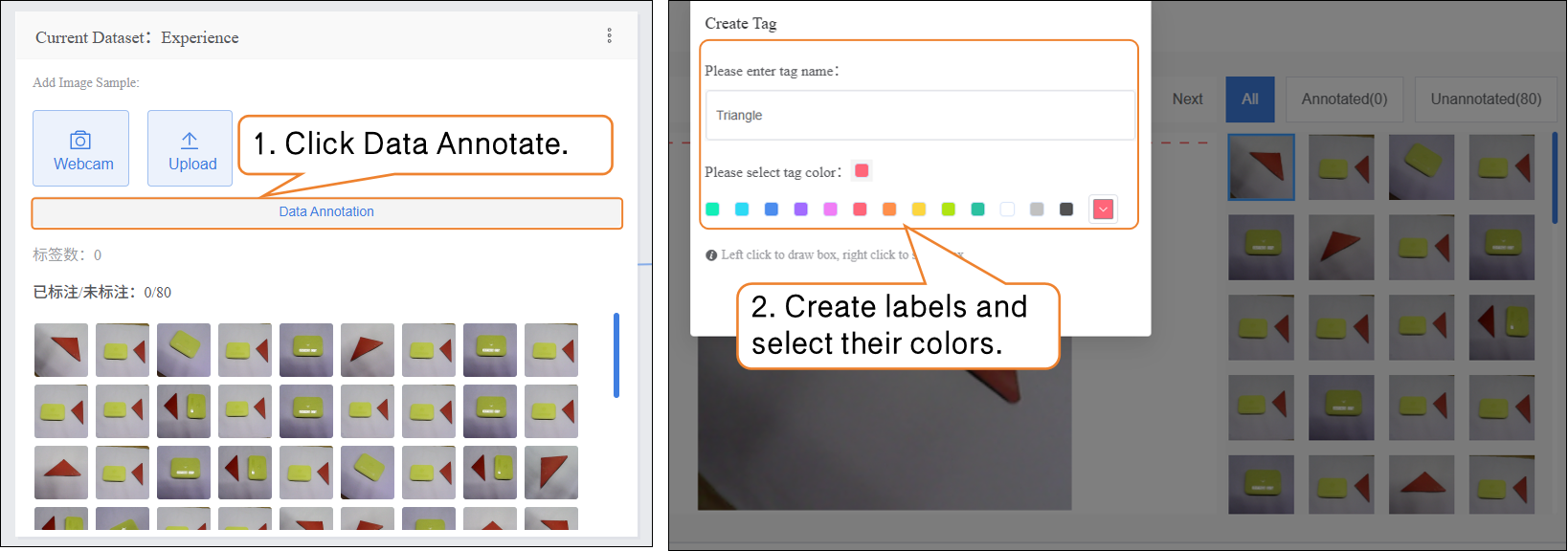
Task: Click the Next button
Action: click(x=1187, y=99)
